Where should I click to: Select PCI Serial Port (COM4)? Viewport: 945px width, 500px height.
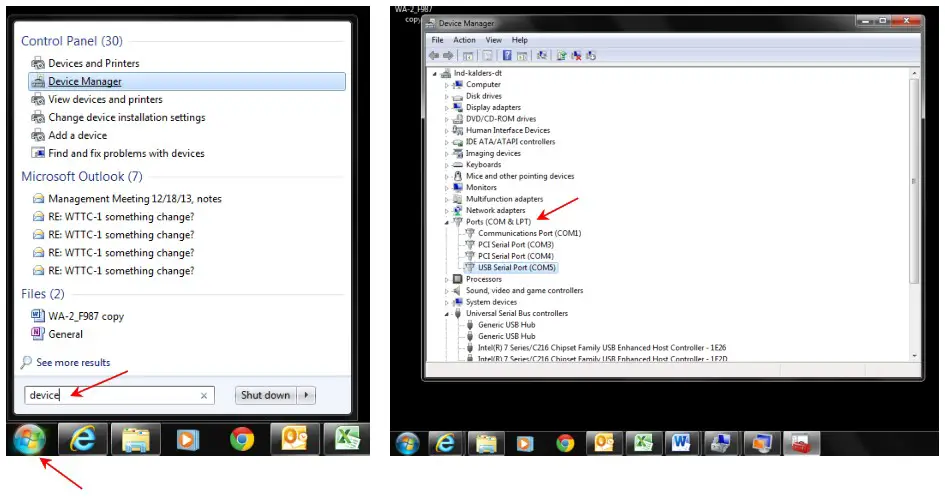515,256
